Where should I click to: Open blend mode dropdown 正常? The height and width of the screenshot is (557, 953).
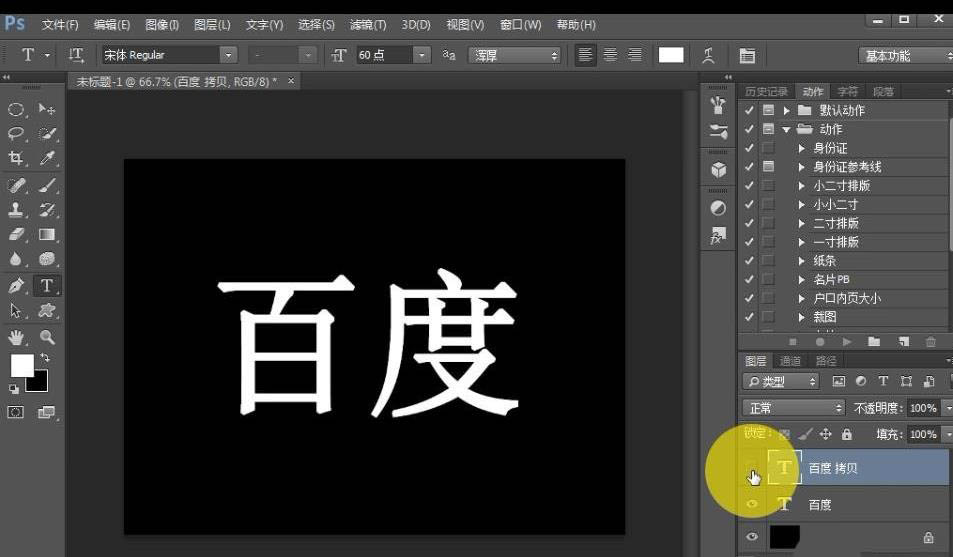pyautogui.click(x=794, y=407)
